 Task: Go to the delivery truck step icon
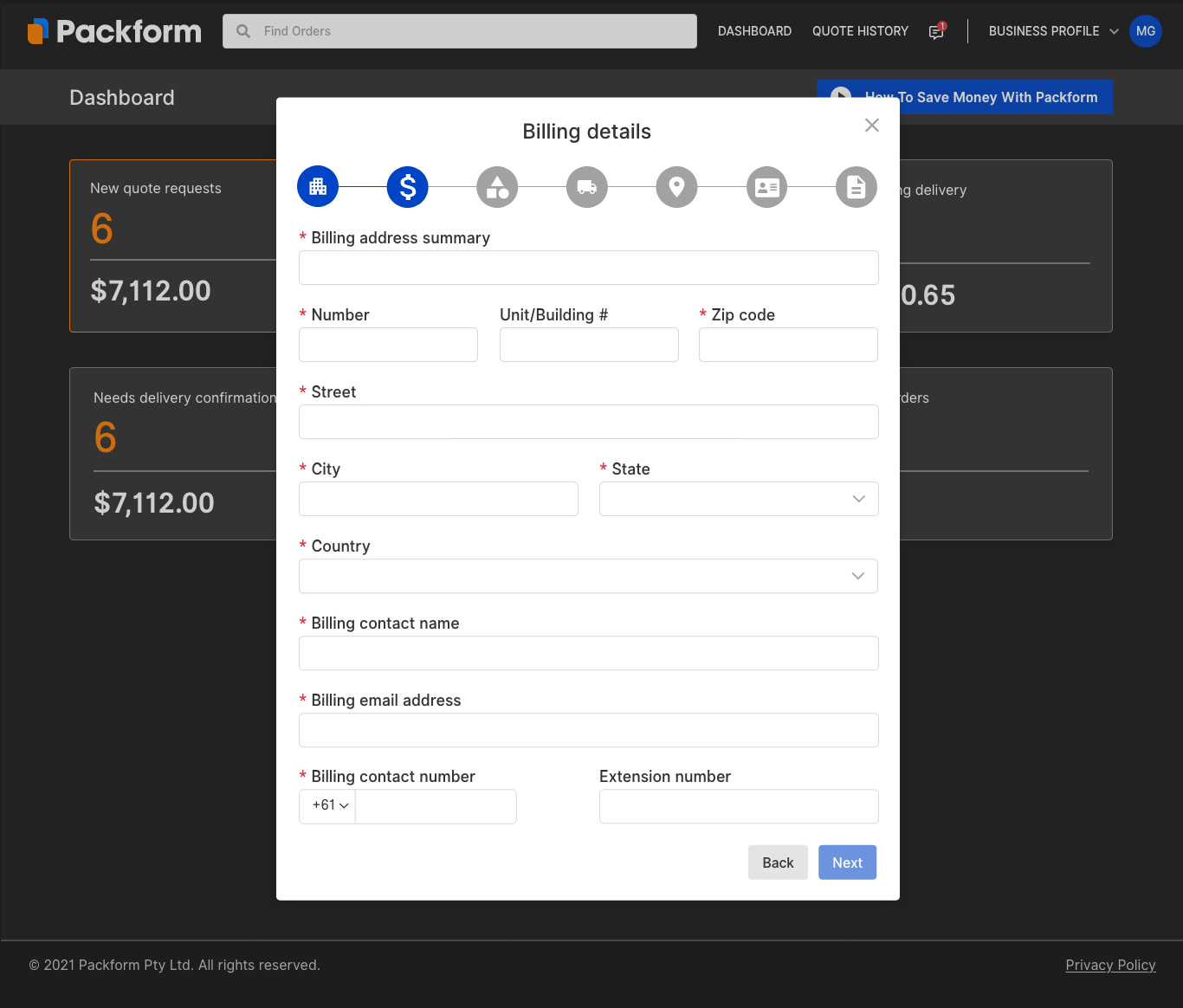tap(587, 187)
